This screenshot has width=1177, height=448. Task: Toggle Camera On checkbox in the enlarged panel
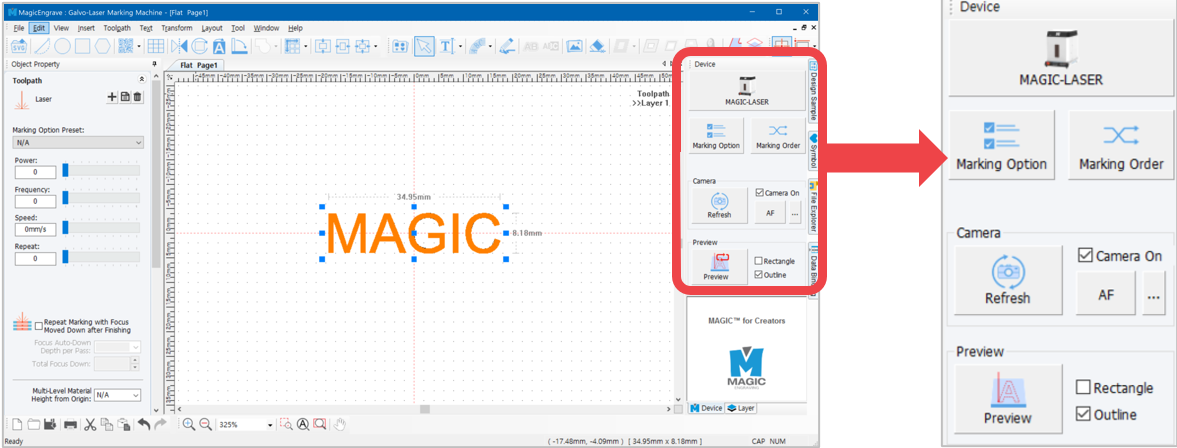click(1085, 255)
